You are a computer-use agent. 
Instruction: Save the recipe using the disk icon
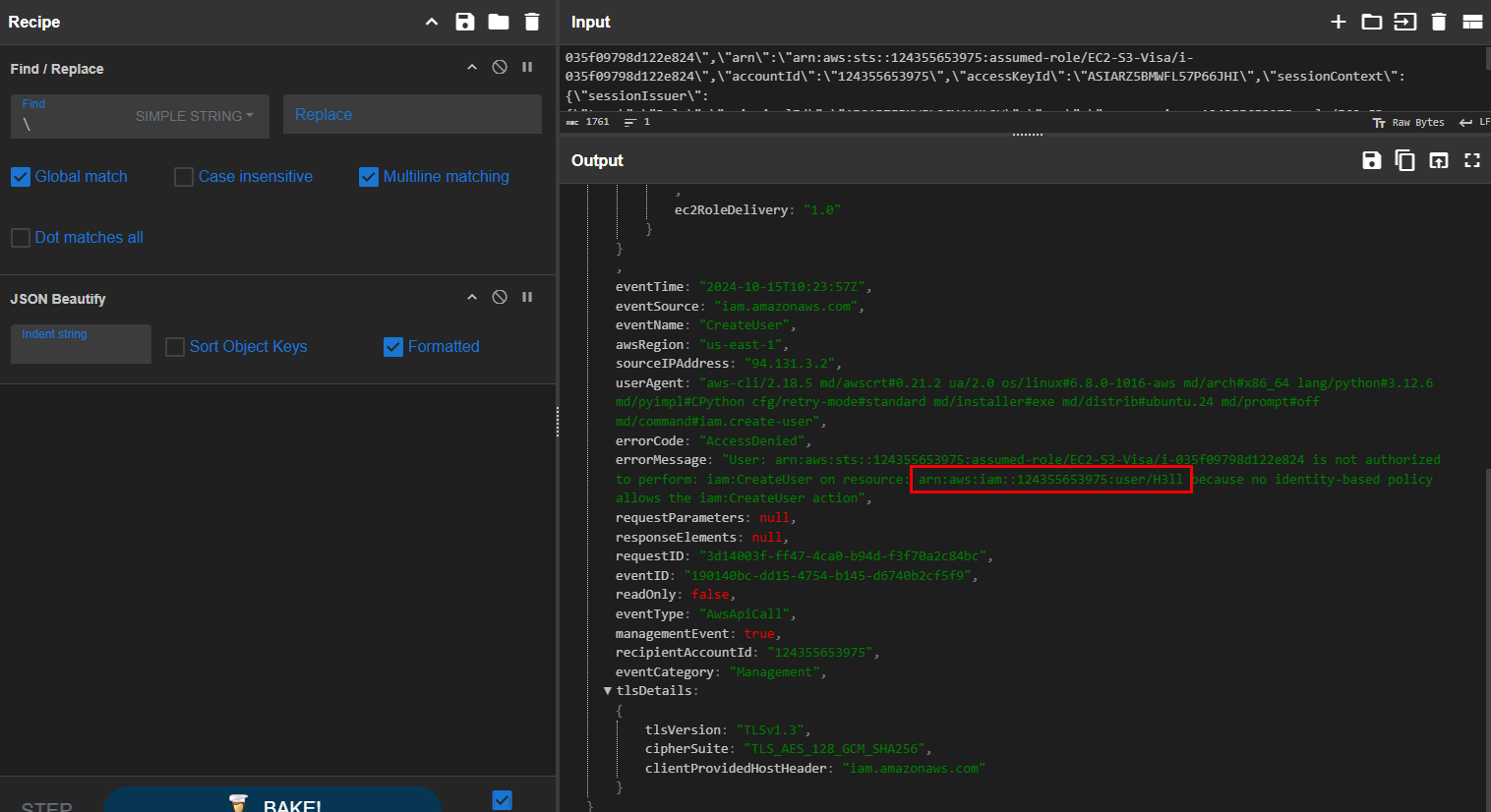pos(465,22)
